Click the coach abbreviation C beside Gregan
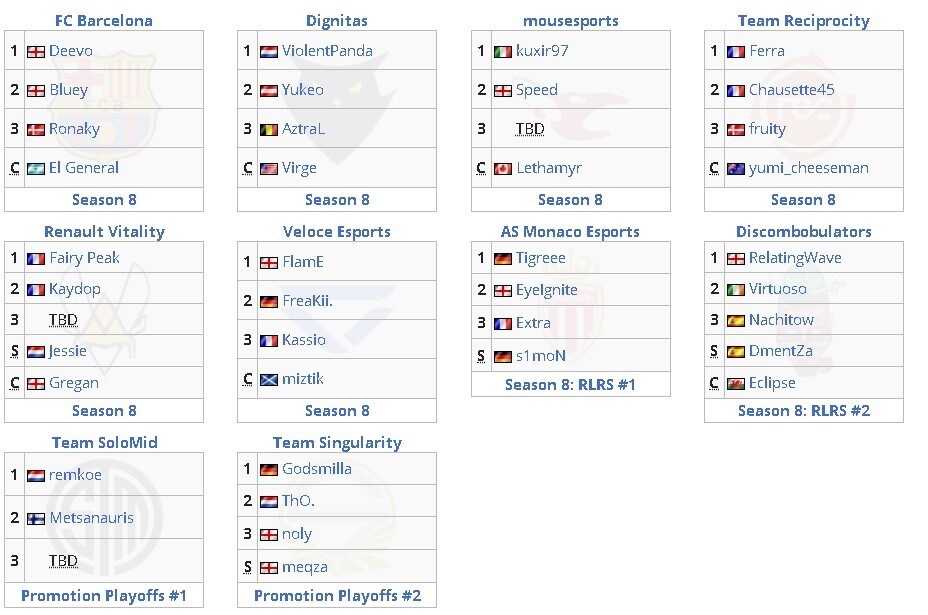This screenshot has width=928, height=615. [x=15, y=383]
